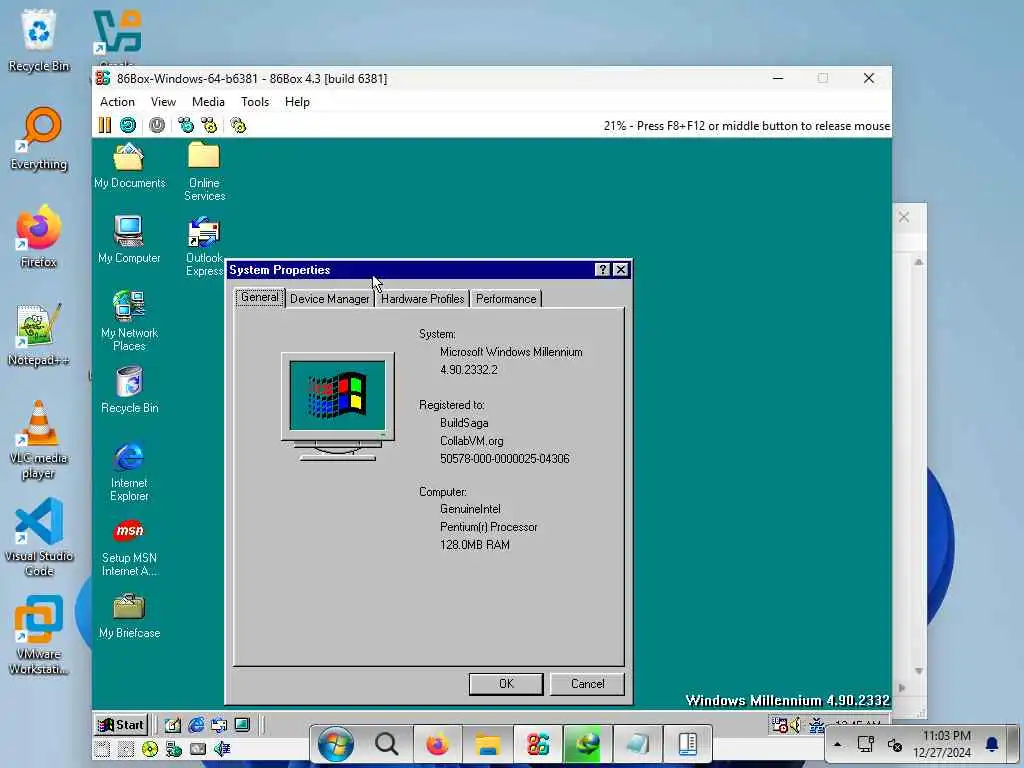Screen dimensions: 1024x768
Task: Open the View menu in 86Box
Action: pos(163,102)
